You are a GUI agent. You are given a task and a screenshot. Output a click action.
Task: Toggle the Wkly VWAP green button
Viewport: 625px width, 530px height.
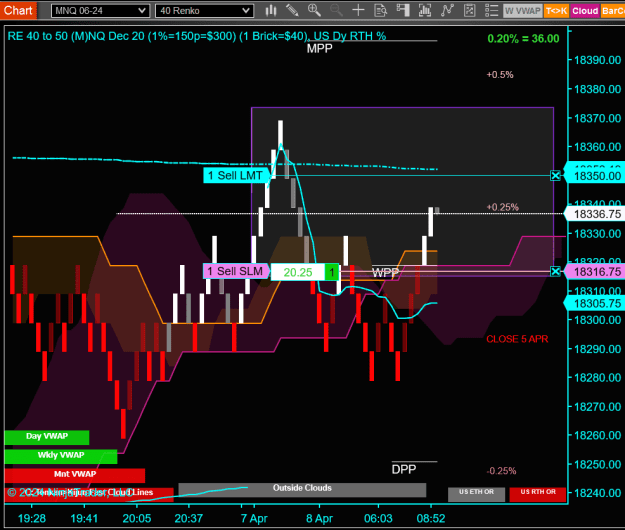coord(61,456)
